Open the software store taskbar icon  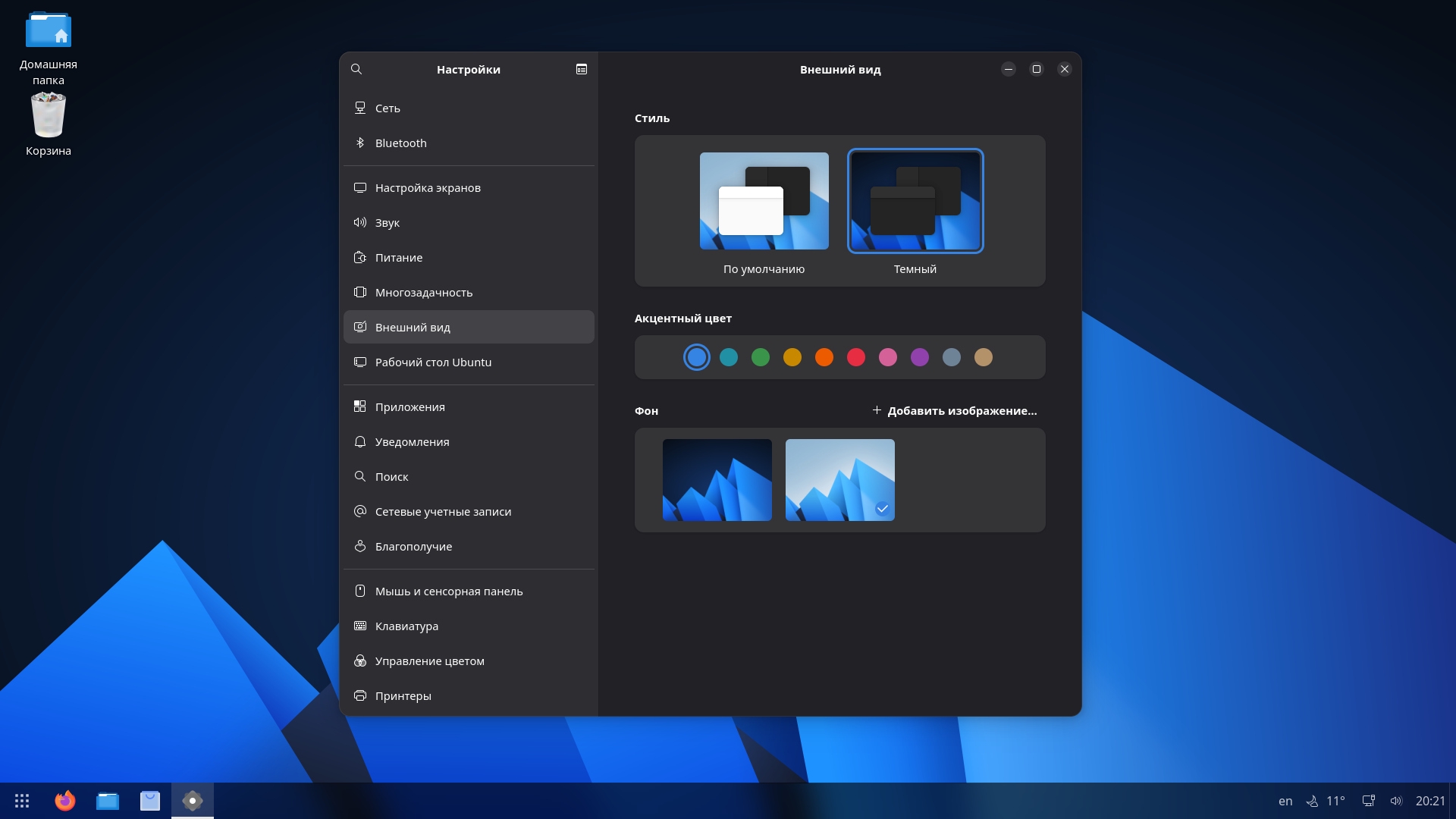150,801
